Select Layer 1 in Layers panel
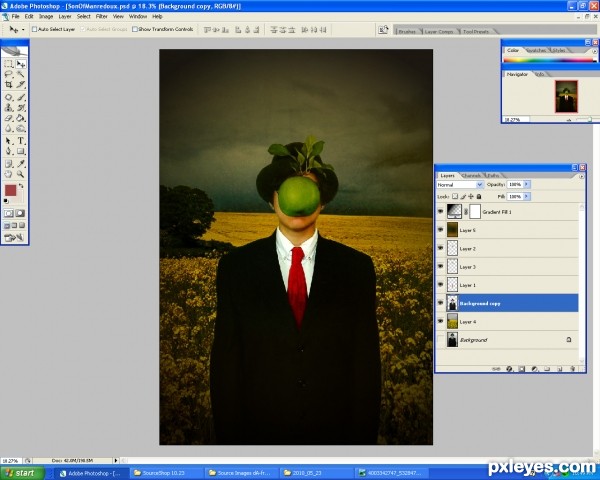The width and height of the screenshot is (600, 480). point(507,285)
